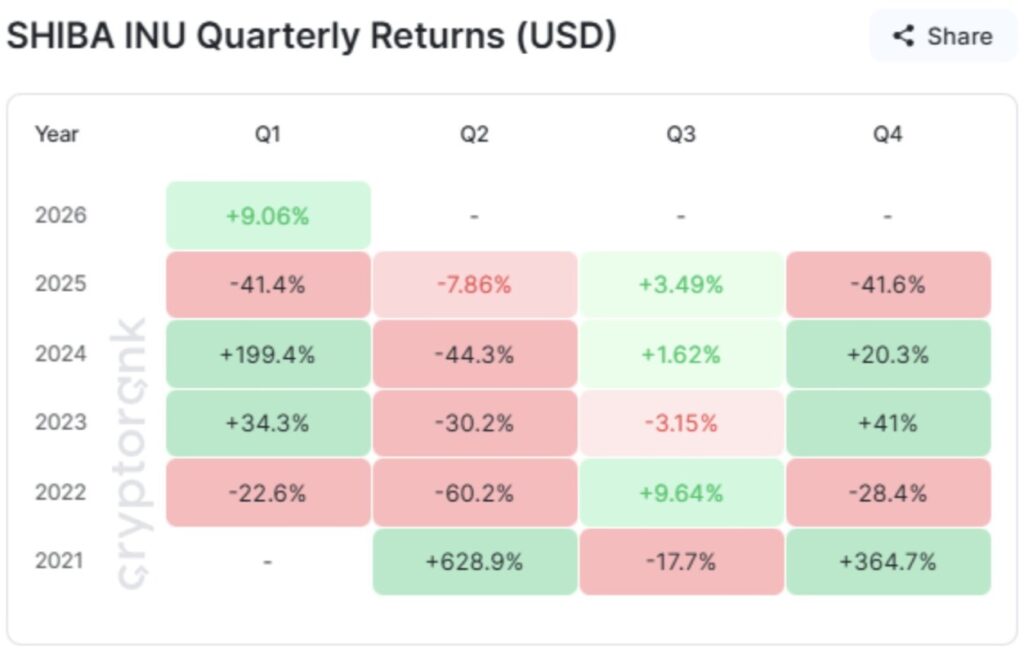Screen dimensions: 1024x654
Task: Click the Q4 column header
Action: (x=888, y=134)
